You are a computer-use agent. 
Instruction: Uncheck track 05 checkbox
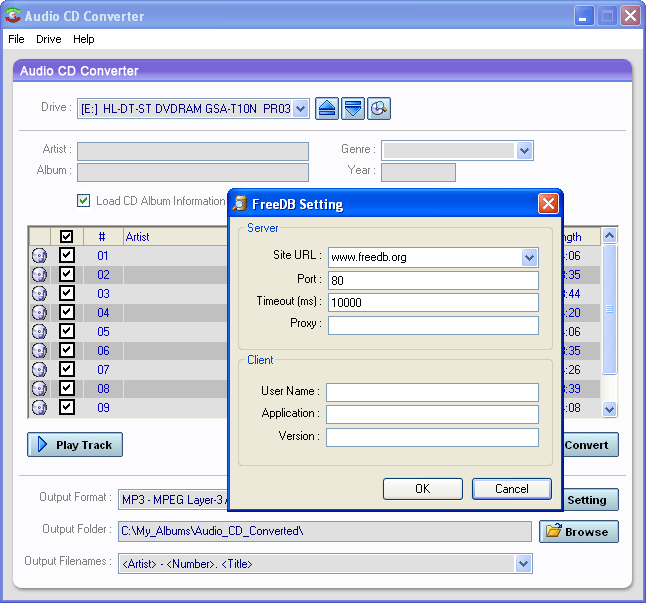pos(67,331)
